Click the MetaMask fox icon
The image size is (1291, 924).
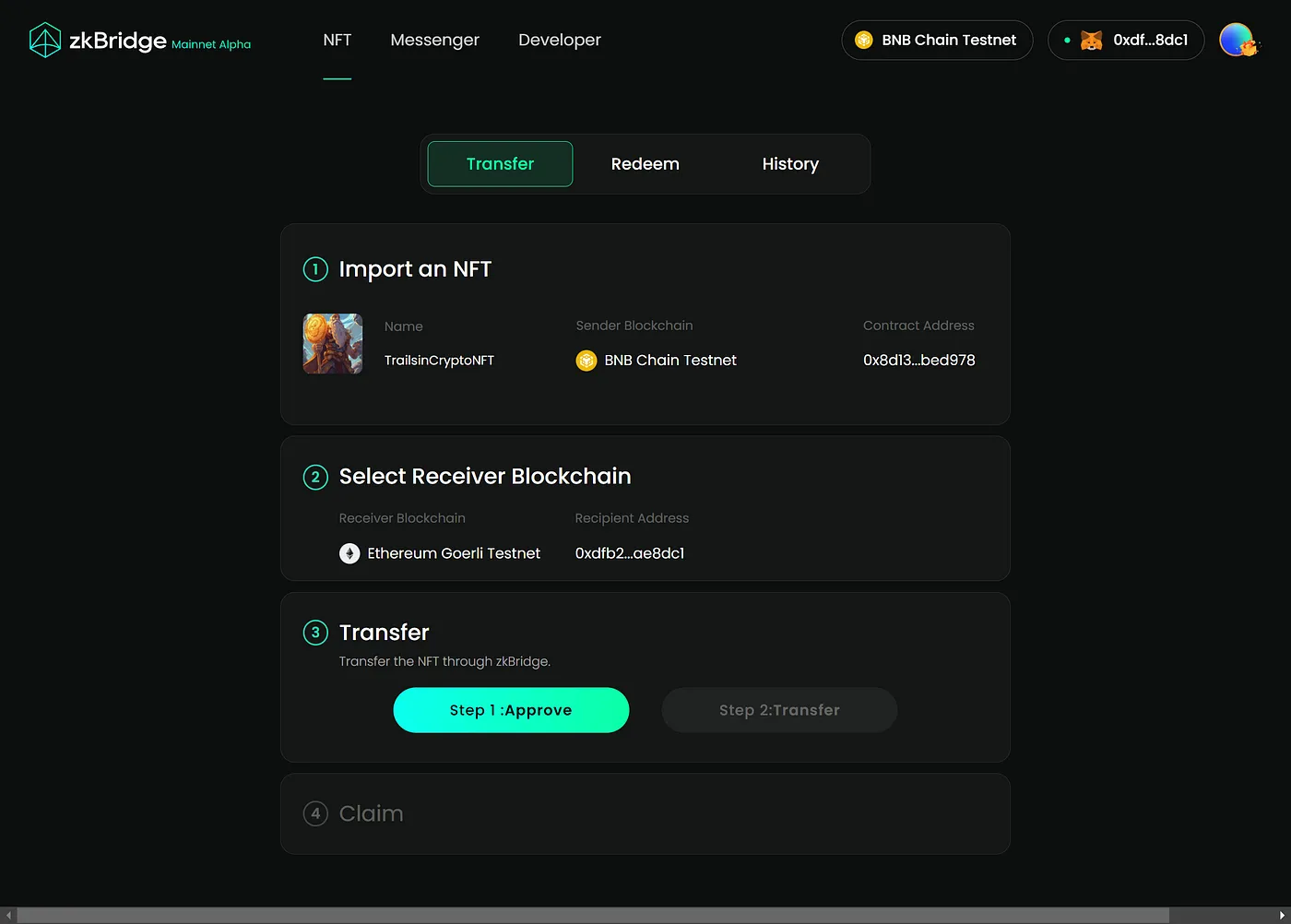click(x=1091, y=41)
